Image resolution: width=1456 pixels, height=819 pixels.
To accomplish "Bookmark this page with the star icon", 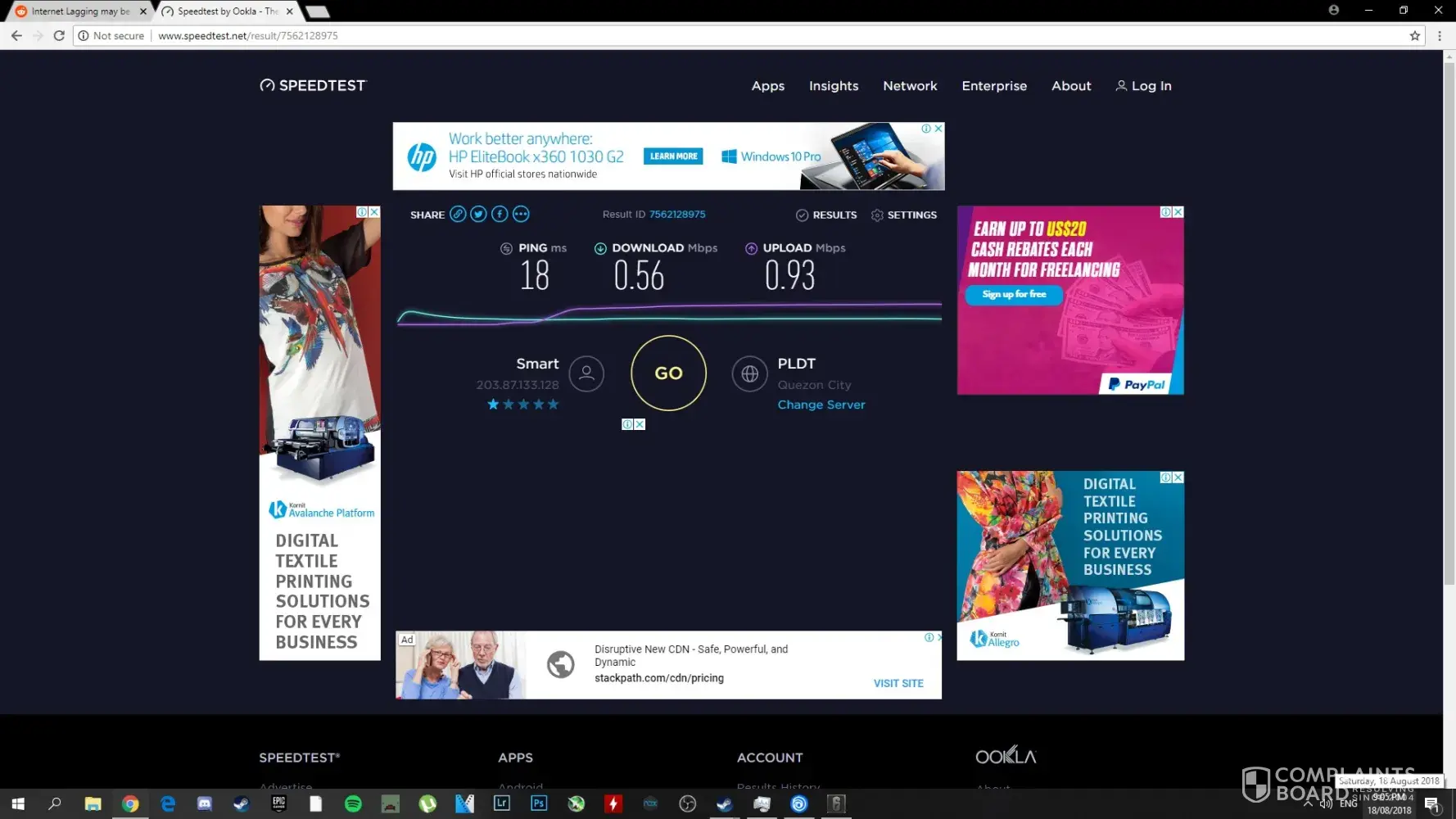I will 1414,36.
